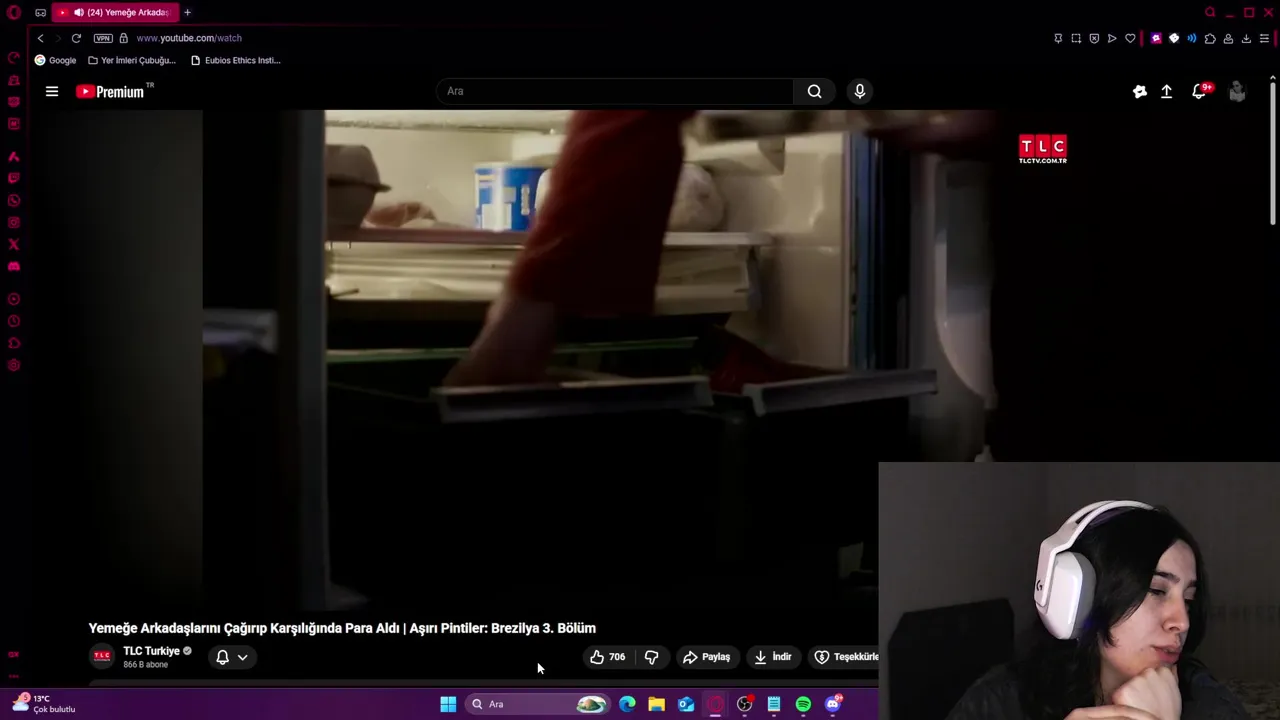Open the Yer İmleri Çubuğu bookmarks folder
The height and width of the screenshot is (720, 1280).
pos(132,60)
